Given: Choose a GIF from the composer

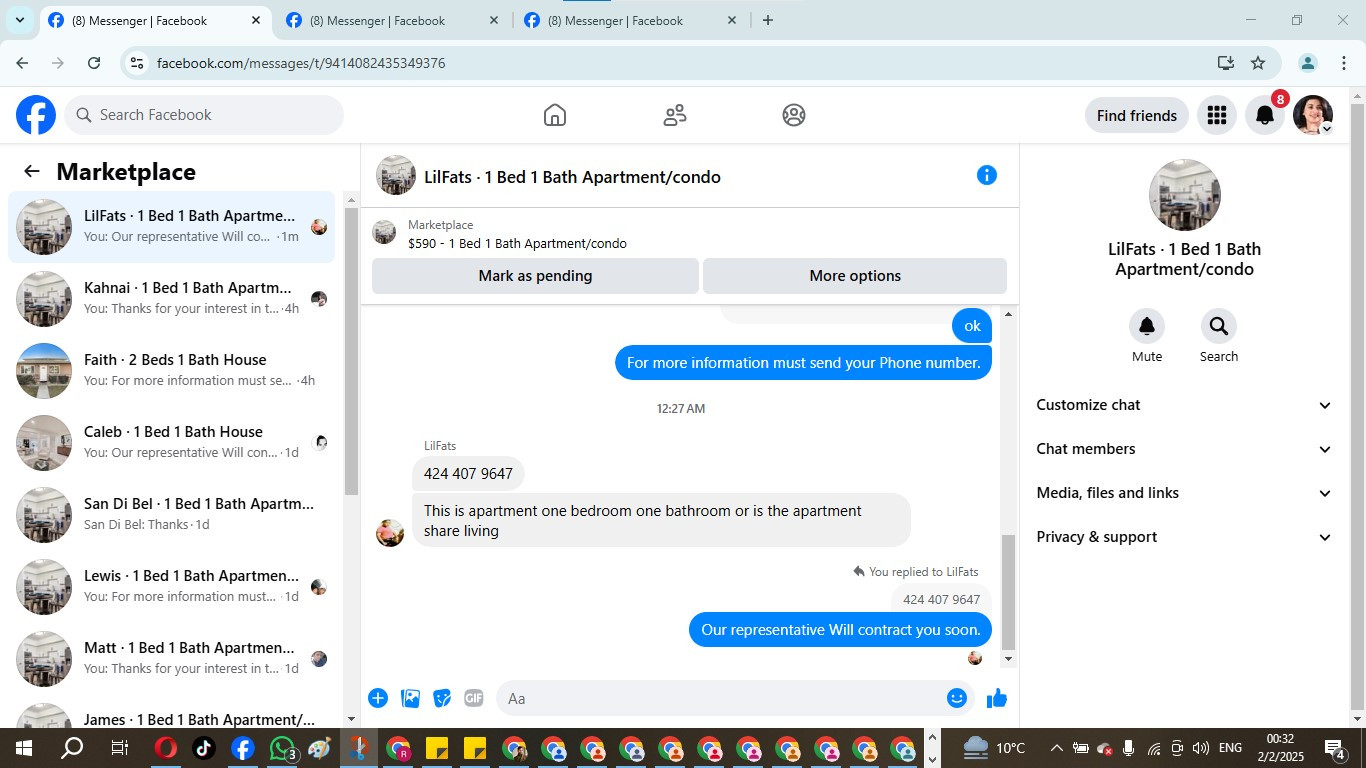Looking at the screenshot, I should (x=474, y=698).
